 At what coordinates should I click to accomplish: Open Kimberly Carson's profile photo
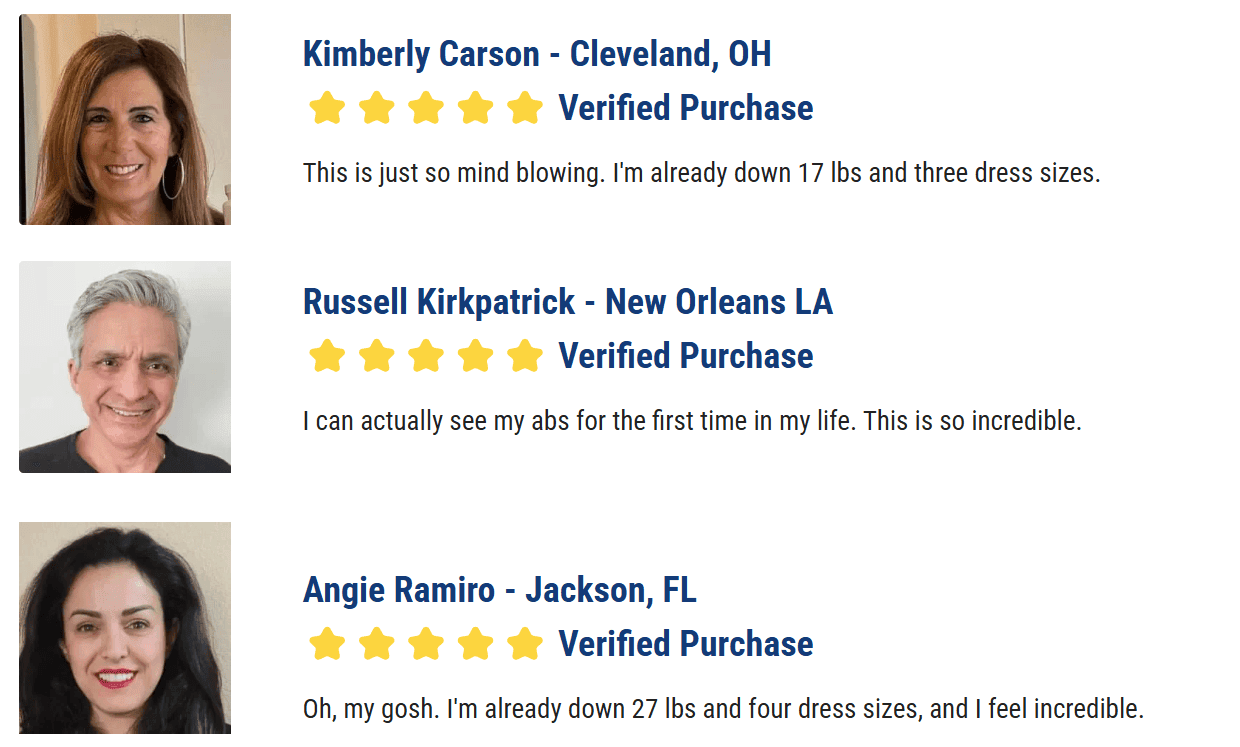[125, 120]
